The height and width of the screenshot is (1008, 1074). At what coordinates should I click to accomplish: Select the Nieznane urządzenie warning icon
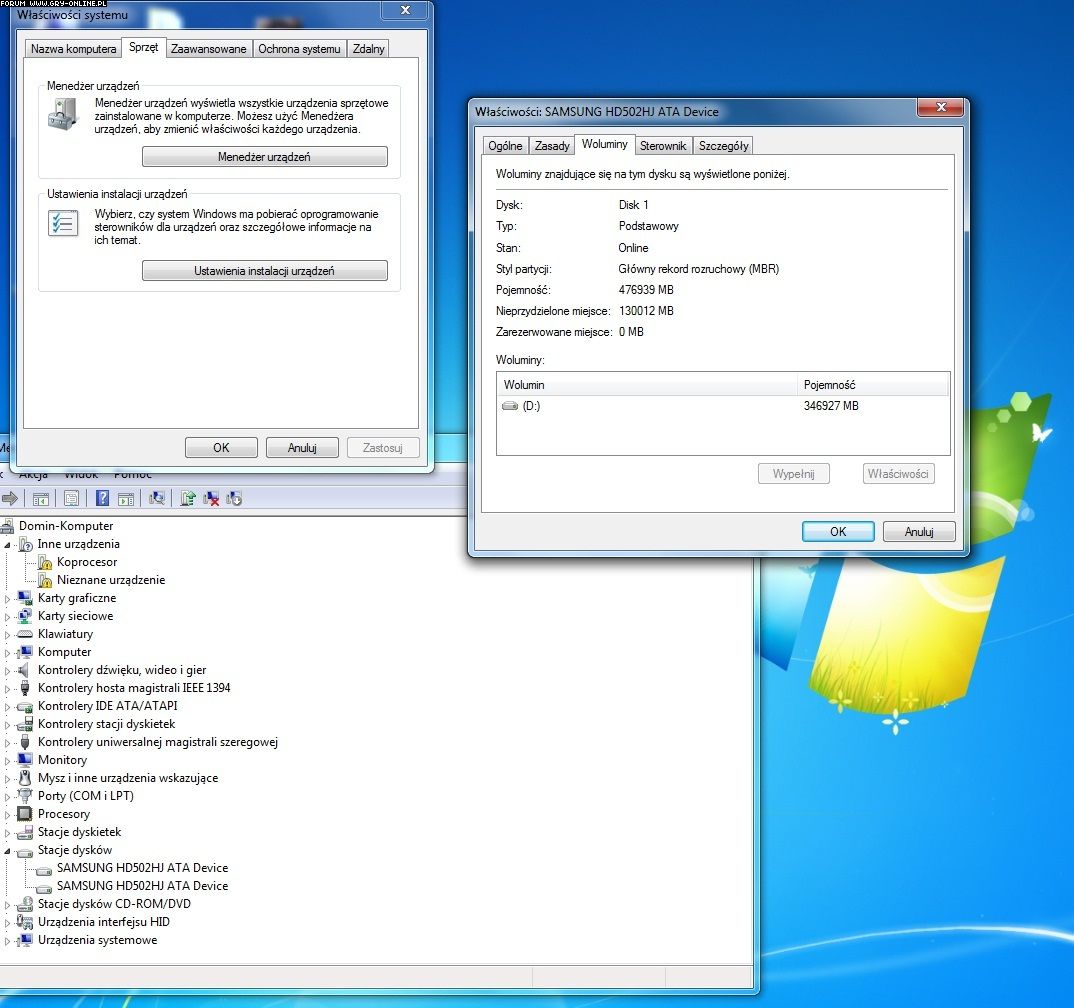[45, 580]
